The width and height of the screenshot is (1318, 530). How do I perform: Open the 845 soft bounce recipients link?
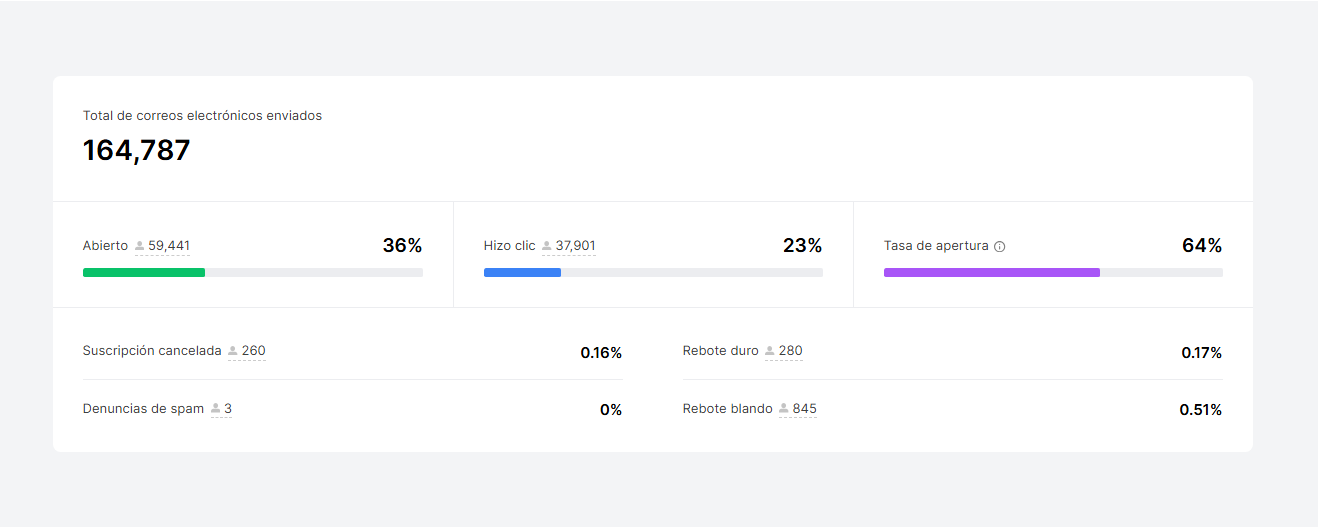804,409
